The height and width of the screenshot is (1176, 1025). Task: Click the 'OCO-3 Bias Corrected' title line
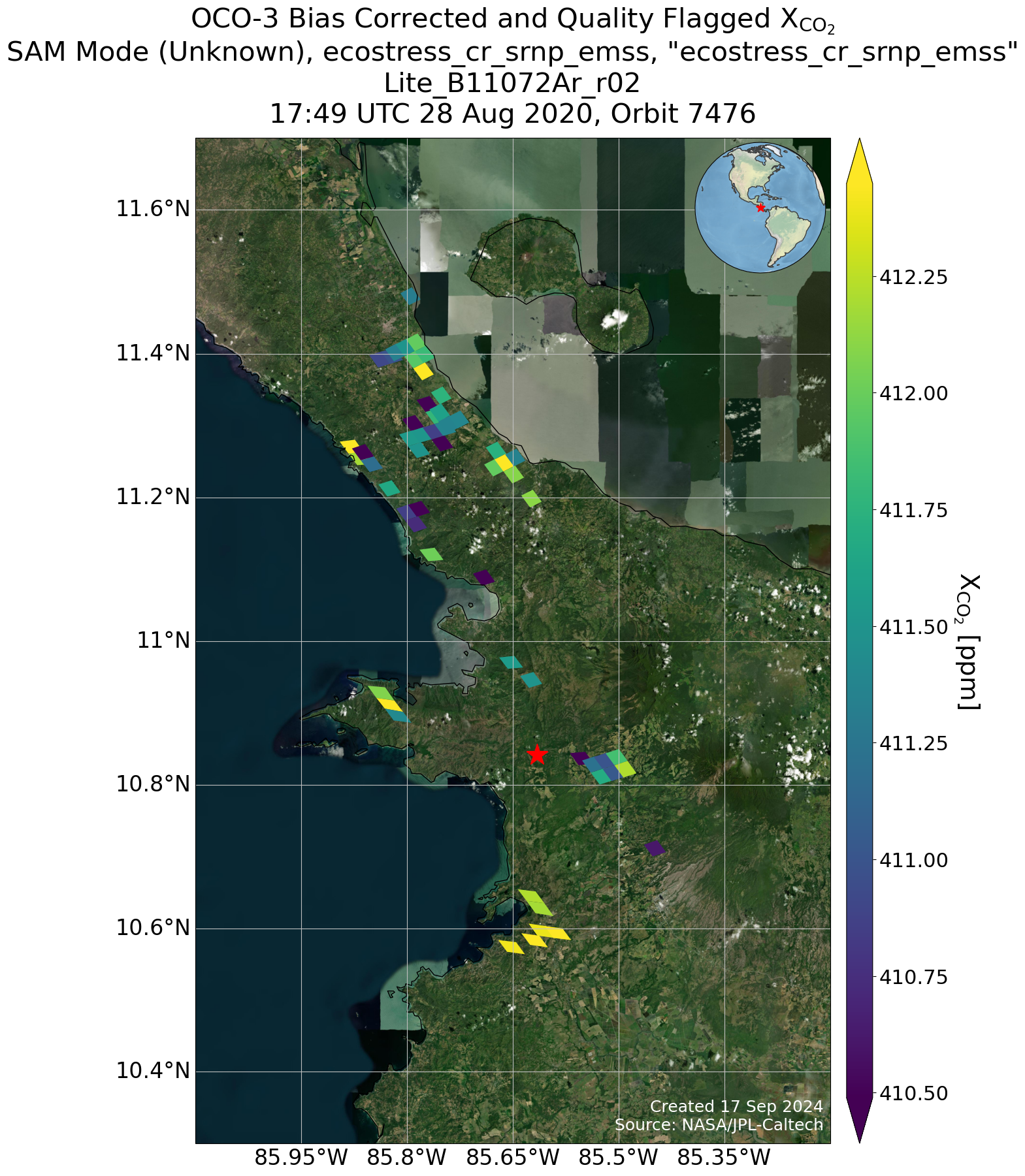(x=512, y=21)
